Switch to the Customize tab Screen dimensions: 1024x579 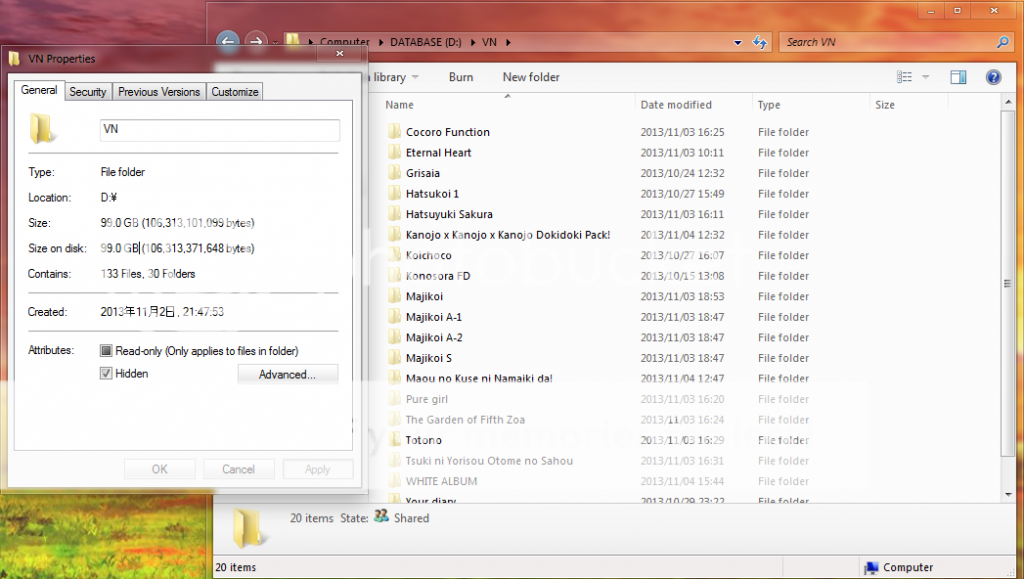click(235, 92)
